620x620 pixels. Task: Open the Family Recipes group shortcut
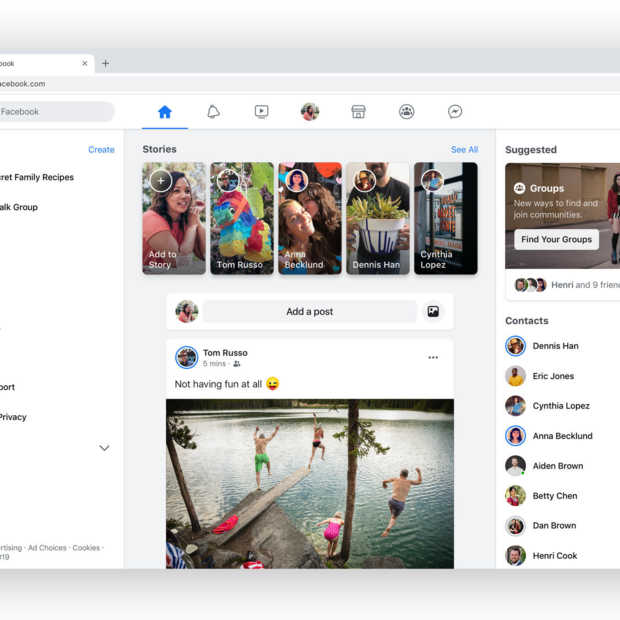pos(37,177)
